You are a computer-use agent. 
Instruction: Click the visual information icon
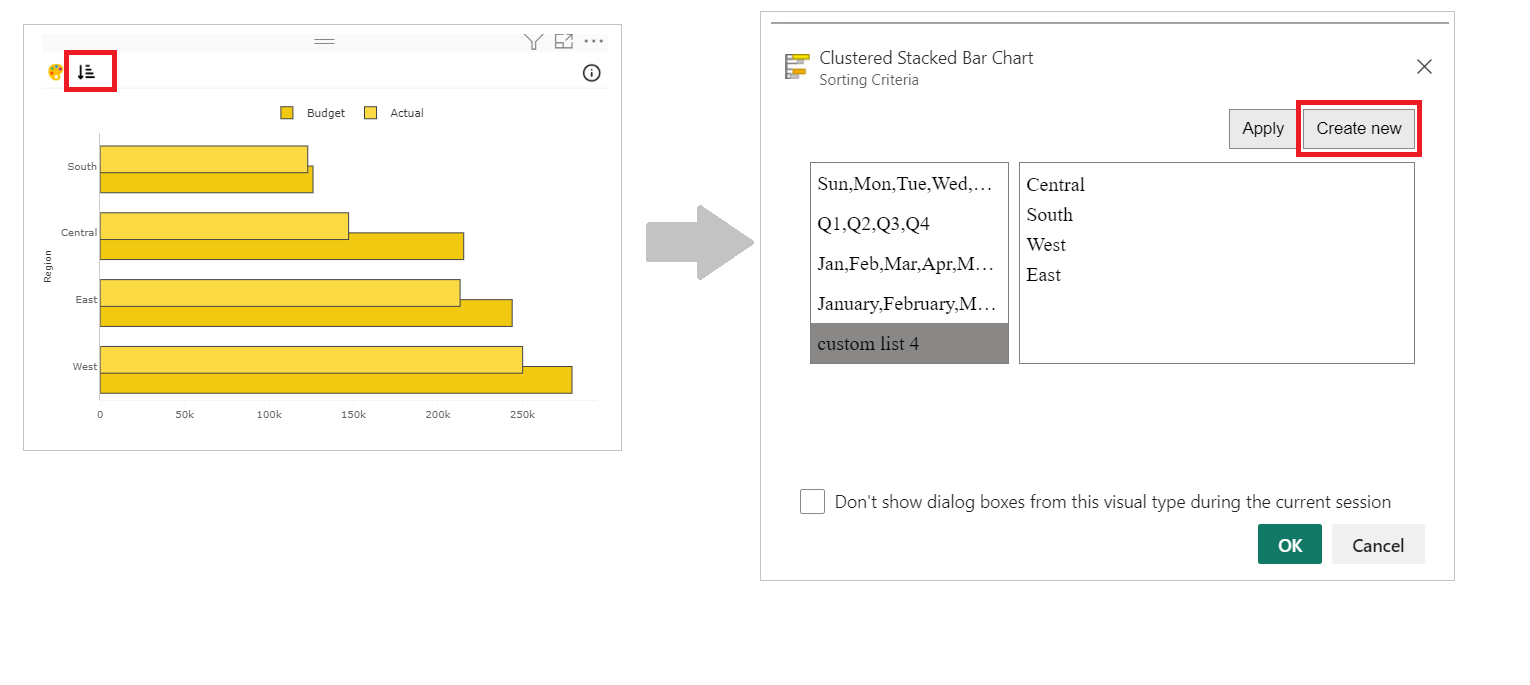pyautogui.click(x=591, y=72)
